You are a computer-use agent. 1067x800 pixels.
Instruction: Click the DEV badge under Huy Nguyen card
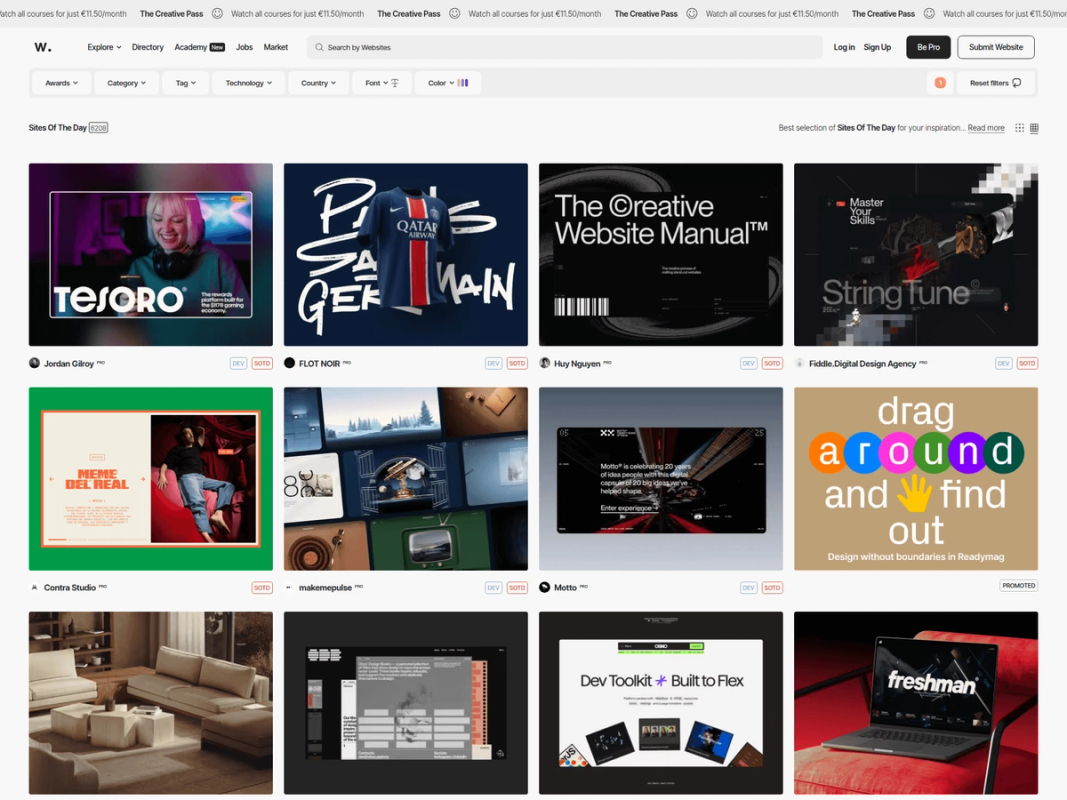point(749,363)
